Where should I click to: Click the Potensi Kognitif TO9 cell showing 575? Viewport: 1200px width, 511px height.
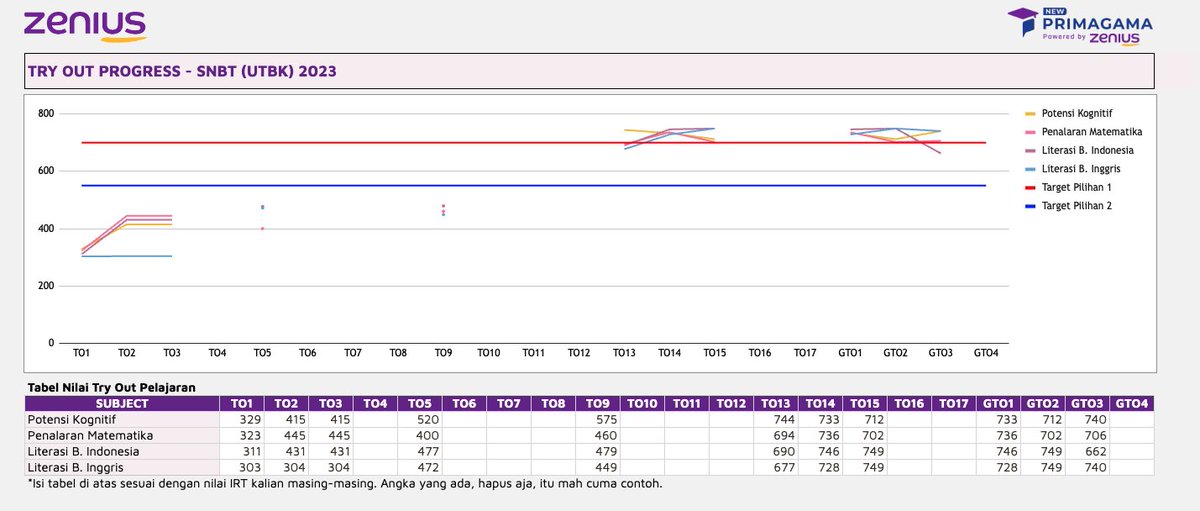[x=597, y=420]
